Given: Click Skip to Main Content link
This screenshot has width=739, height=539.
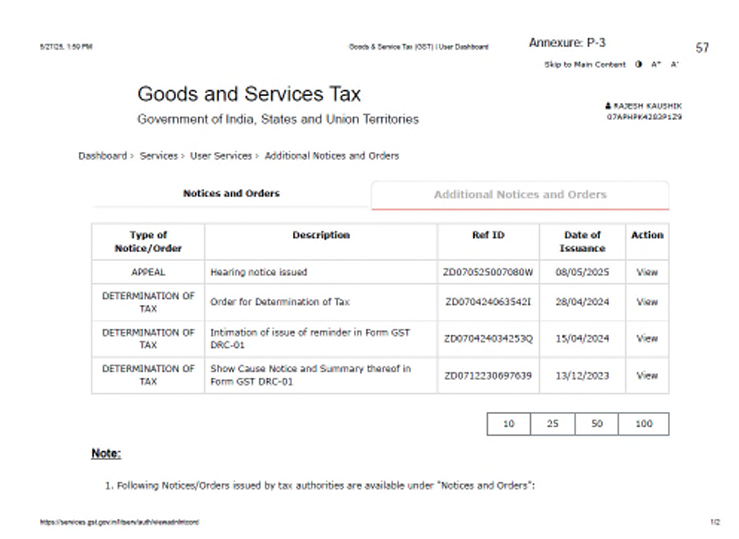Looking at the screenshot, I should point(585,64).
